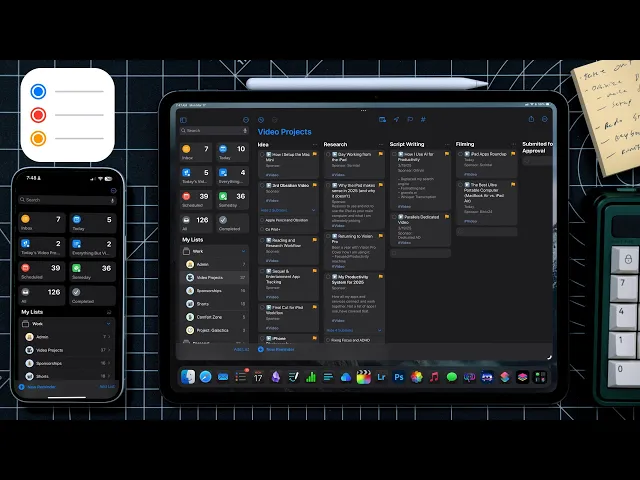Click the calendar details toolbar icon
The image size is (640, 480).
point(382,119)
